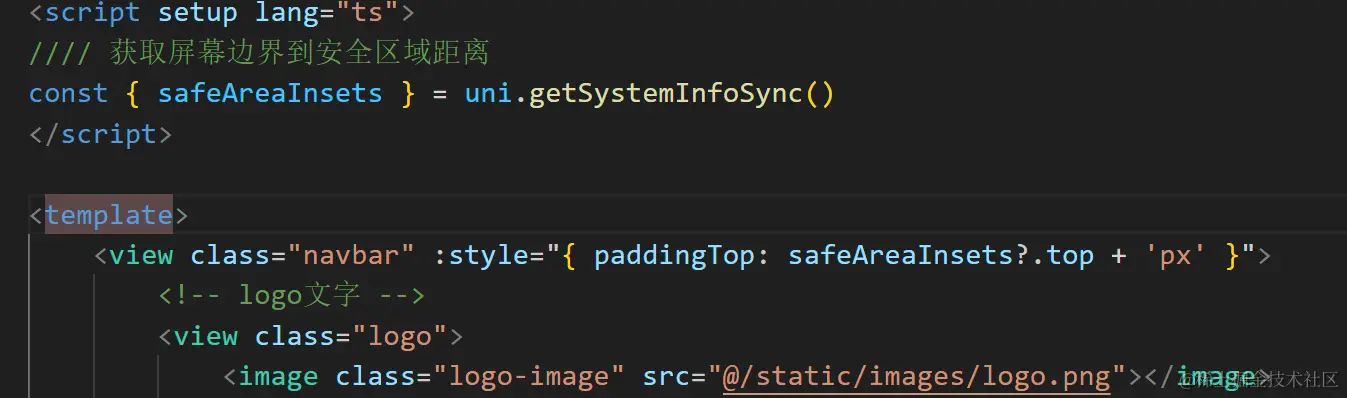Click 'safeAreaInsets?.top' expression
The height and width of the screenshot is (398, 1347).
pos(941,256)
